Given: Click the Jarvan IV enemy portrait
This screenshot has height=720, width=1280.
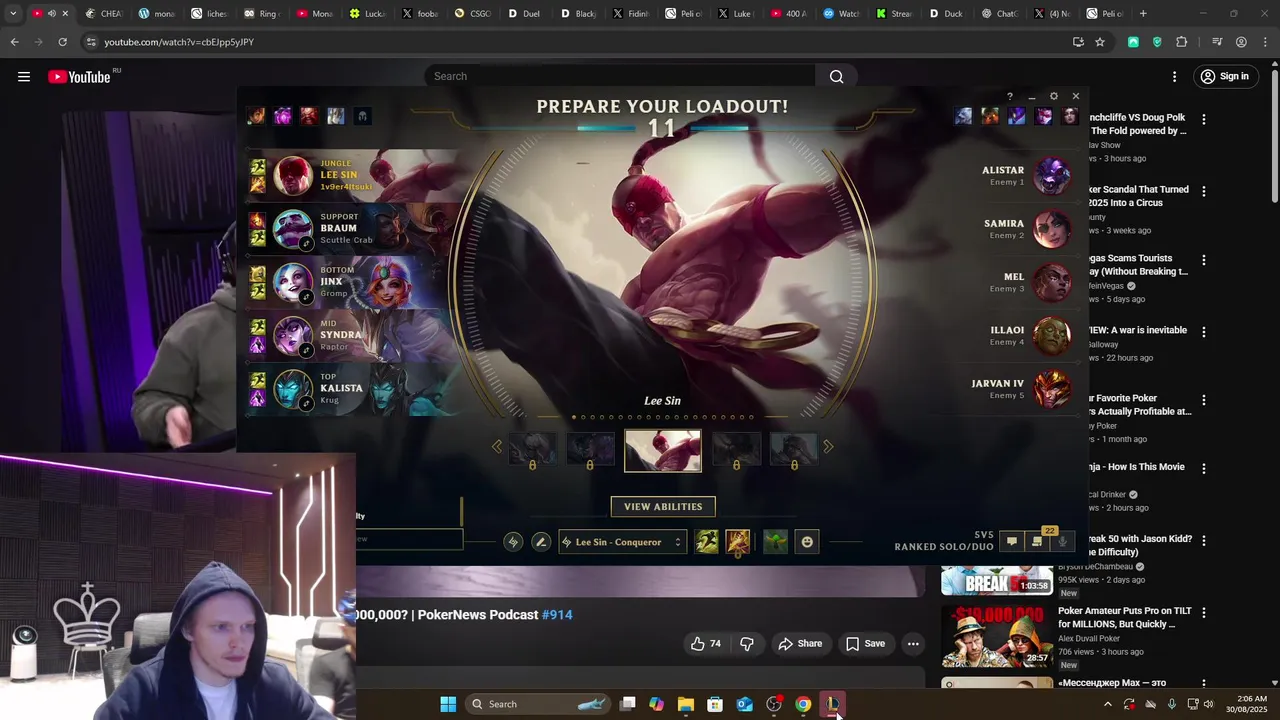Looking at the screenshot, I should point(1052,389).
